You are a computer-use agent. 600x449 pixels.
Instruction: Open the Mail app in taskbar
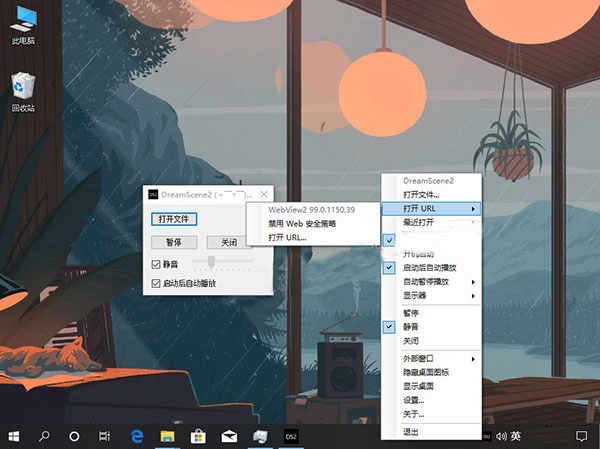pos(229,436)
